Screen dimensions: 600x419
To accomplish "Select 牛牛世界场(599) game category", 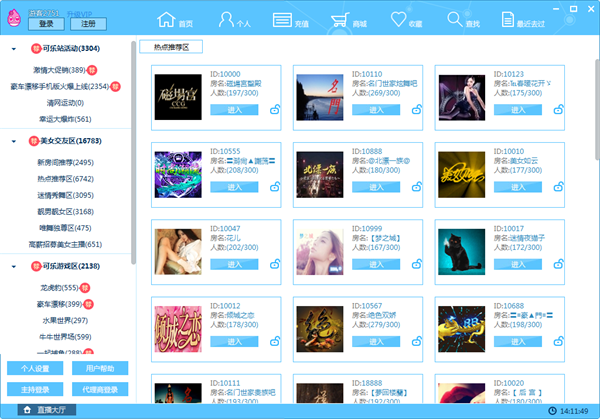I will (x=65, y=337).
